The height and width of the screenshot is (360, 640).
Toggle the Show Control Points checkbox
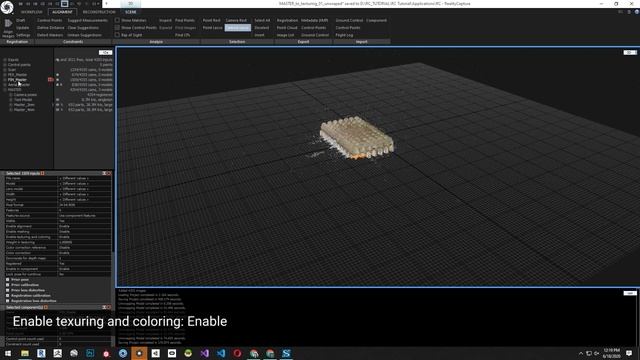tap(117, 27)
